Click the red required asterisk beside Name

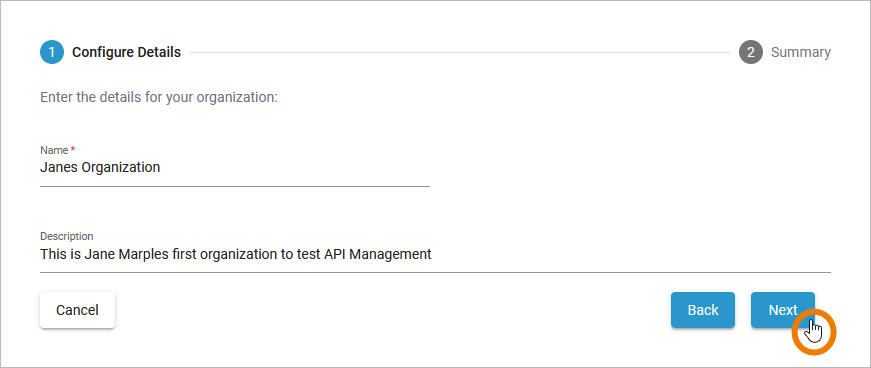(x=72, y=150)
